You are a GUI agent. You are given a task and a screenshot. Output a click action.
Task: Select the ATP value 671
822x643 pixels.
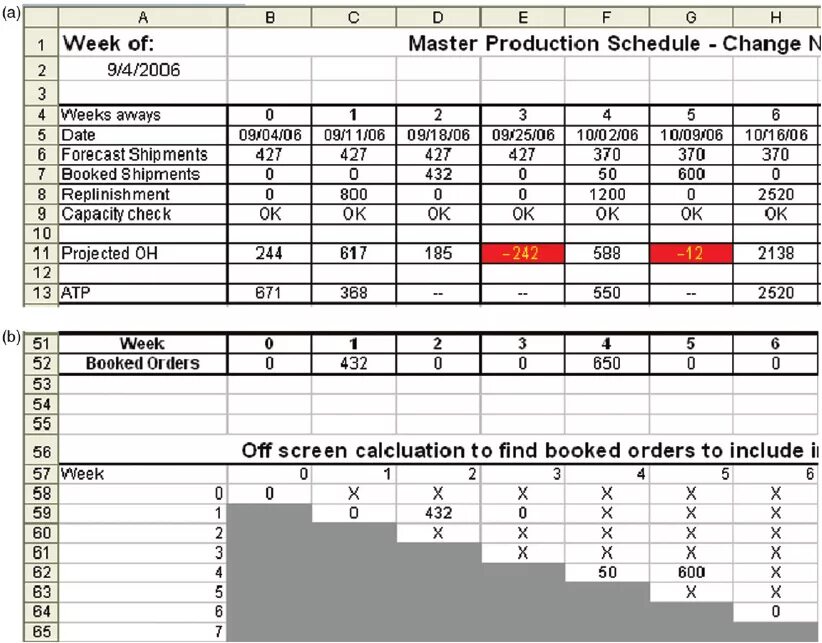[x=269, y=293]
